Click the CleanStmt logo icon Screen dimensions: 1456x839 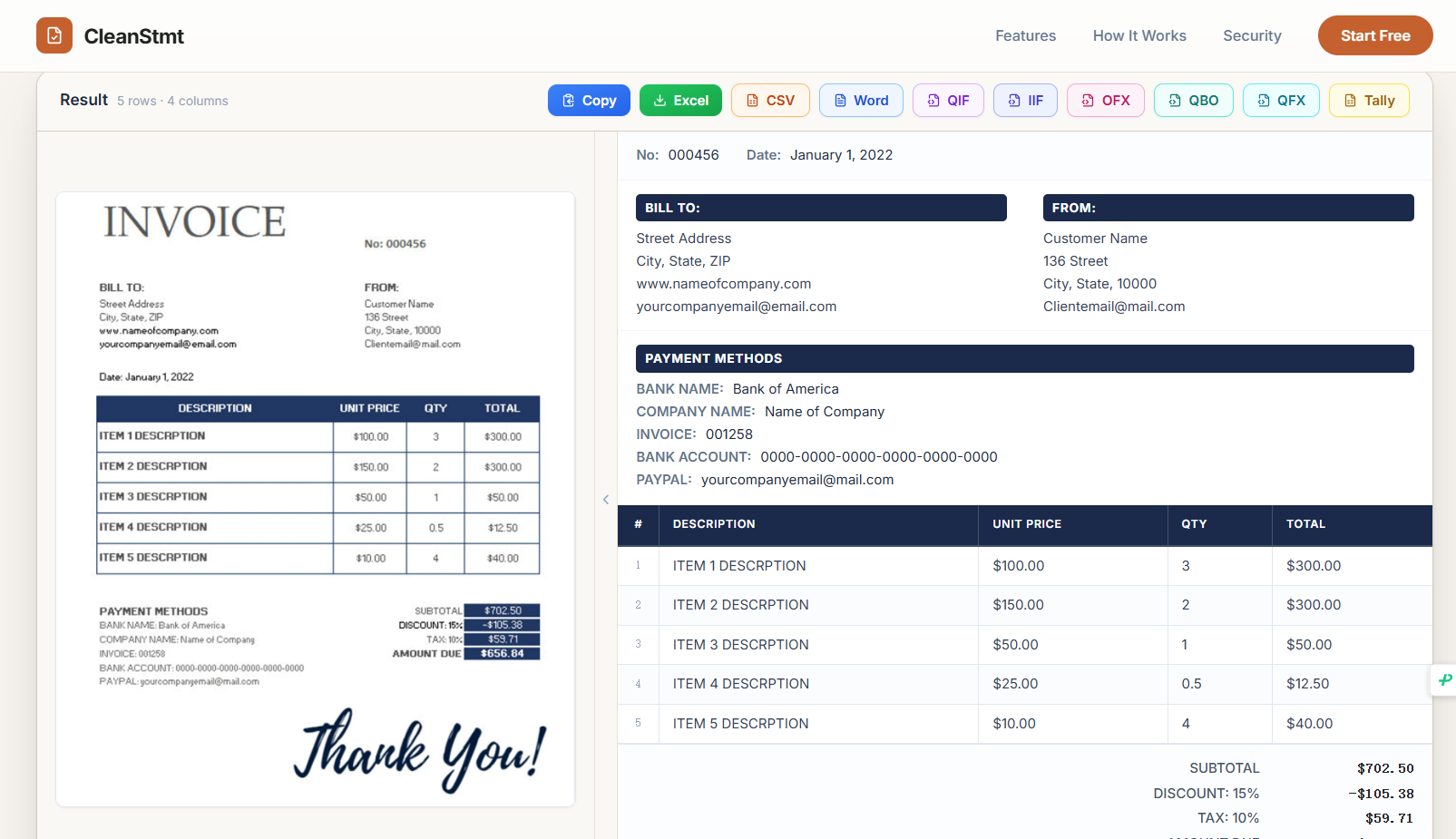[54, 35]
